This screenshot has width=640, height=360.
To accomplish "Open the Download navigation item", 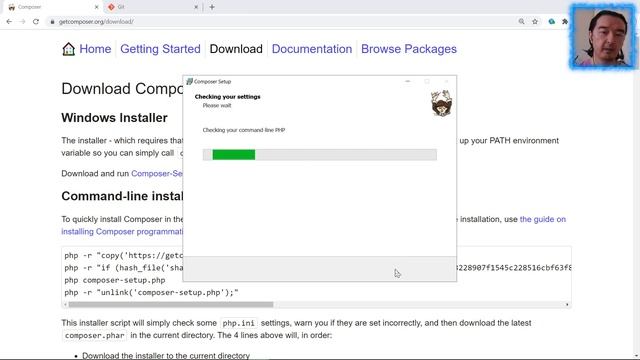I will 236,49.
